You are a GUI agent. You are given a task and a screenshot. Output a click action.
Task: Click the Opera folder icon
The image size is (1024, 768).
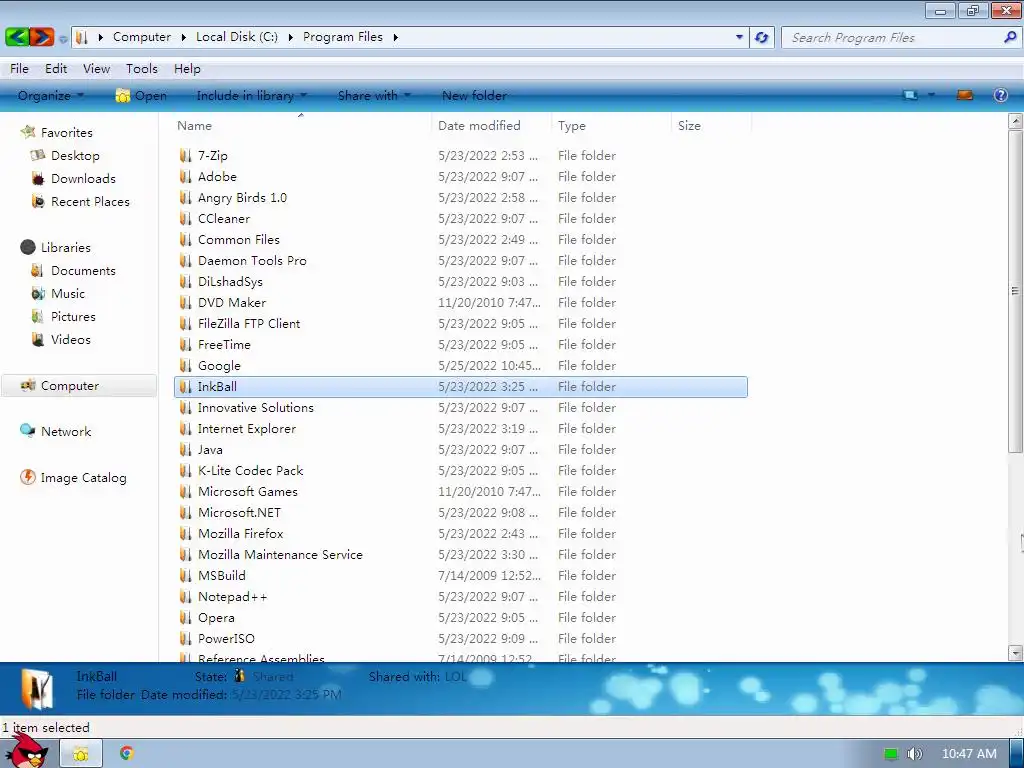pyautogui.click(x=185, y=617)
